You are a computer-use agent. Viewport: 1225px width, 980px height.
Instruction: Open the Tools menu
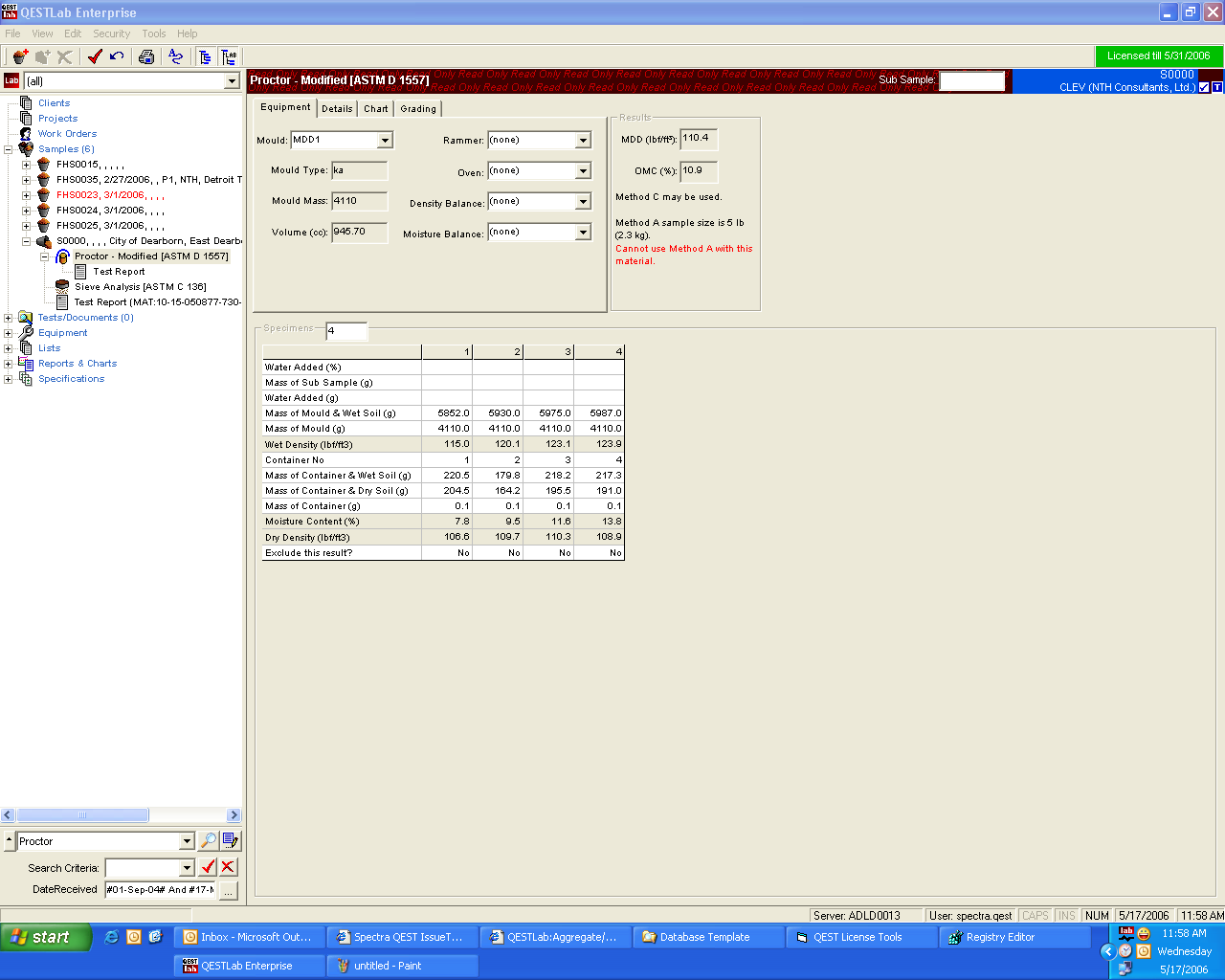[x=153, y=33]
